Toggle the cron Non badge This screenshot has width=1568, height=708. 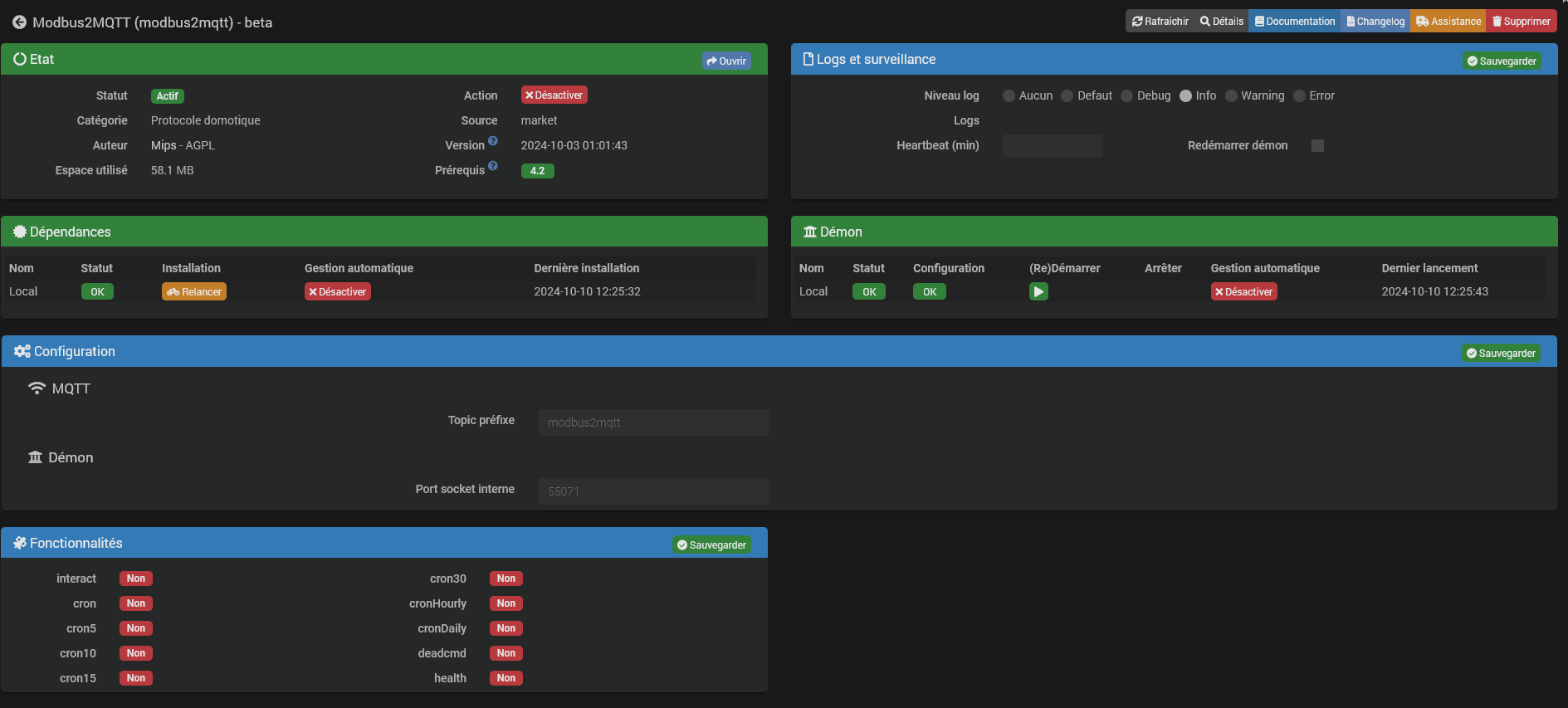coord(136,603)
